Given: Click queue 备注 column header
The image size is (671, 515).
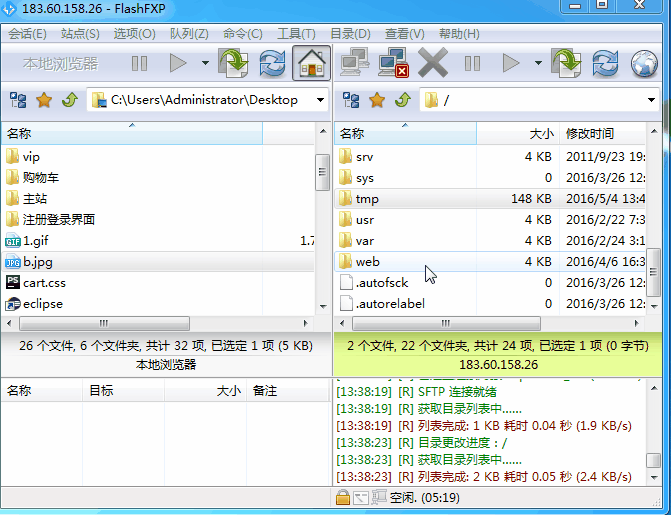Looking at the screenshot, I should point(287,390).
